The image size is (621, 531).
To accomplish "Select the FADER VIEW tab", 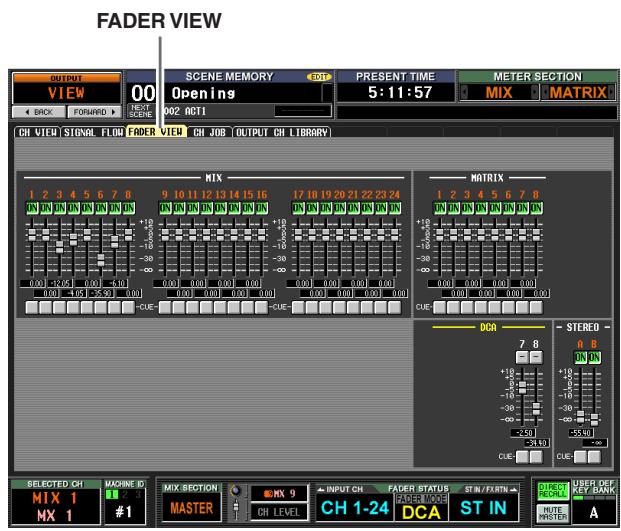I will coord(156,132).
